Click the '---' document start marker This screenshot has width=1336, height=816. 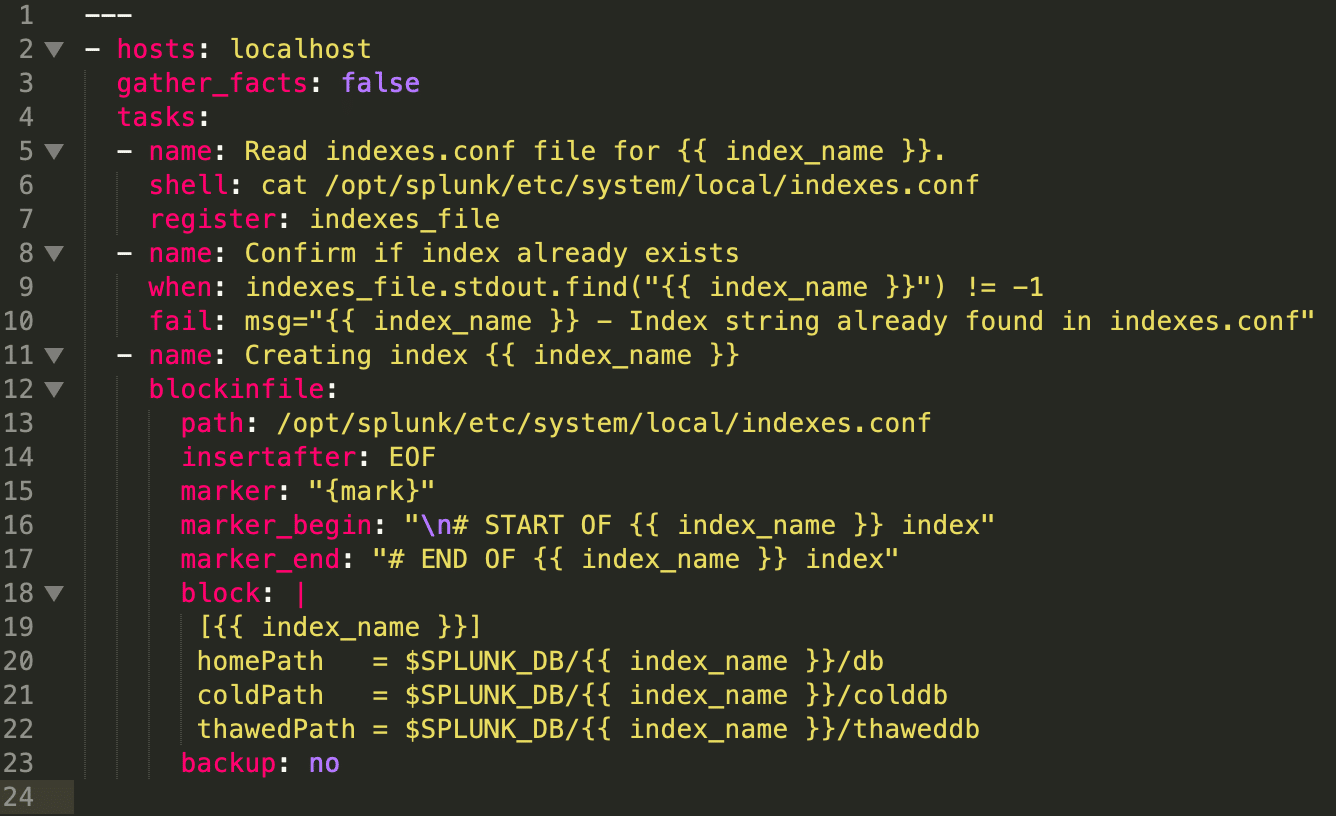tap(109, 15)
